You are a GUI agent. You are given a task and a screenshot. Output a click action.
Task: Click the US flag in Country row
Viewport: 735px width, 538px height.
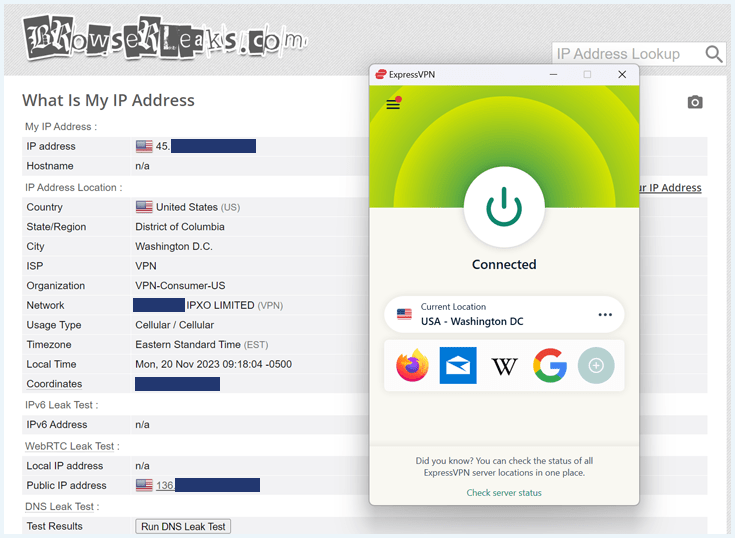[144, 207]
